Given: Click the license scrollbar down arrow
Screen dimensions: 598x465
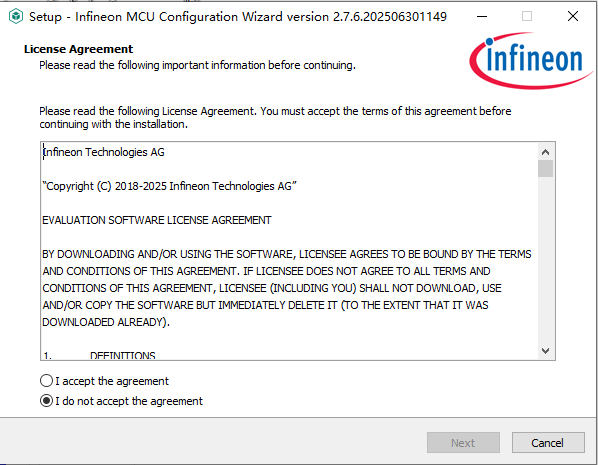Looking at the screenshot, I should click(x=545, y=351).
